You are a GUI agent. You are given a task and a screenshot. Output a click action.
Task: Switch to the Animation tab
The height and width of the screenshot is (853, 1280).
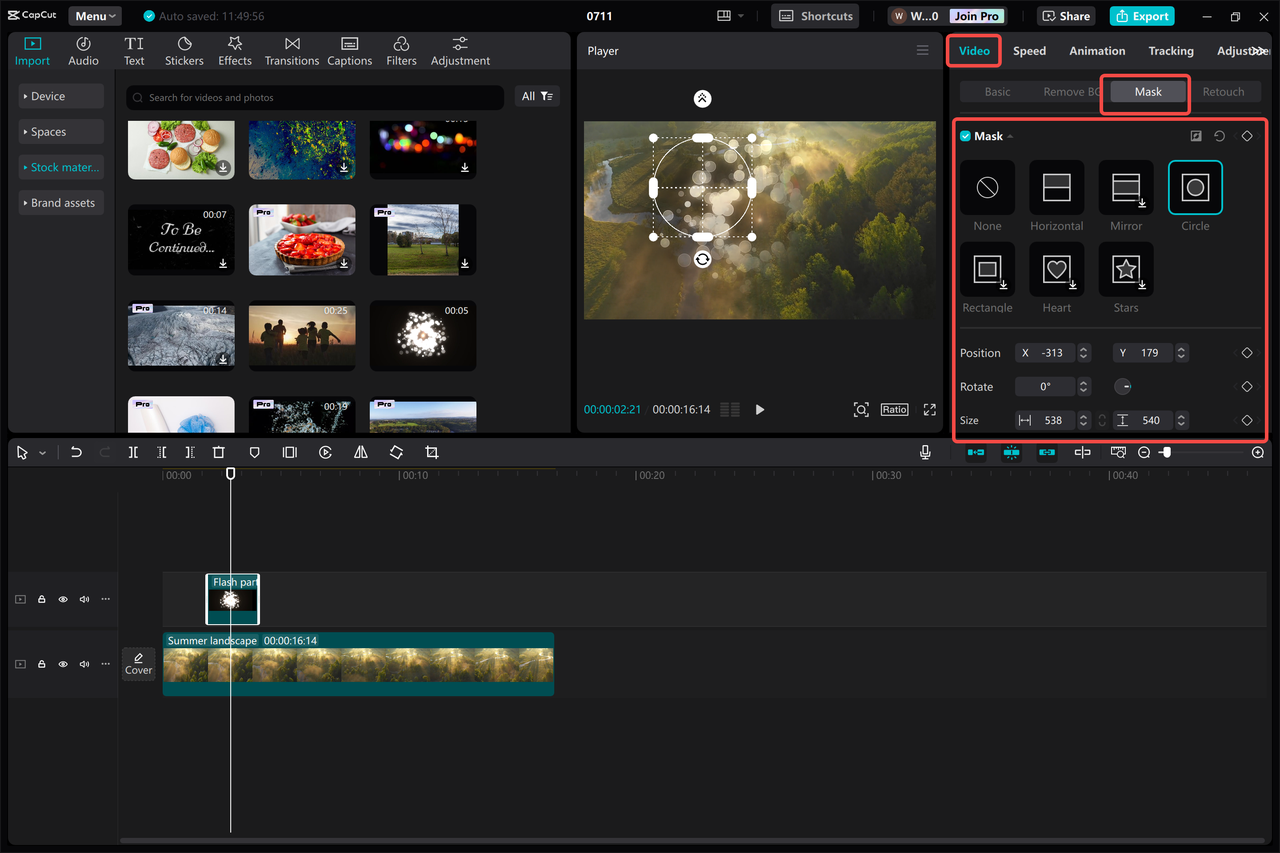[x=1097, y=51]
